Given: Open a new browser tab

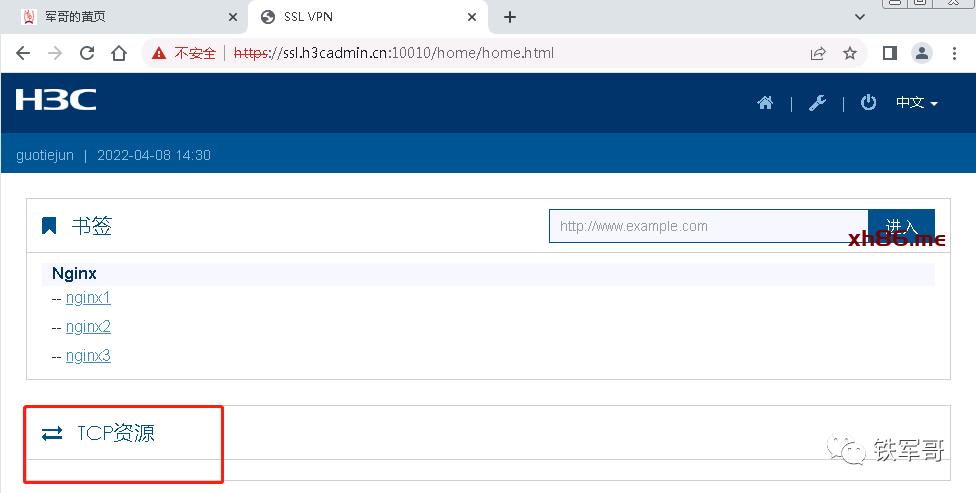Looking at the screenshot, I should click(x=510, y=17).
